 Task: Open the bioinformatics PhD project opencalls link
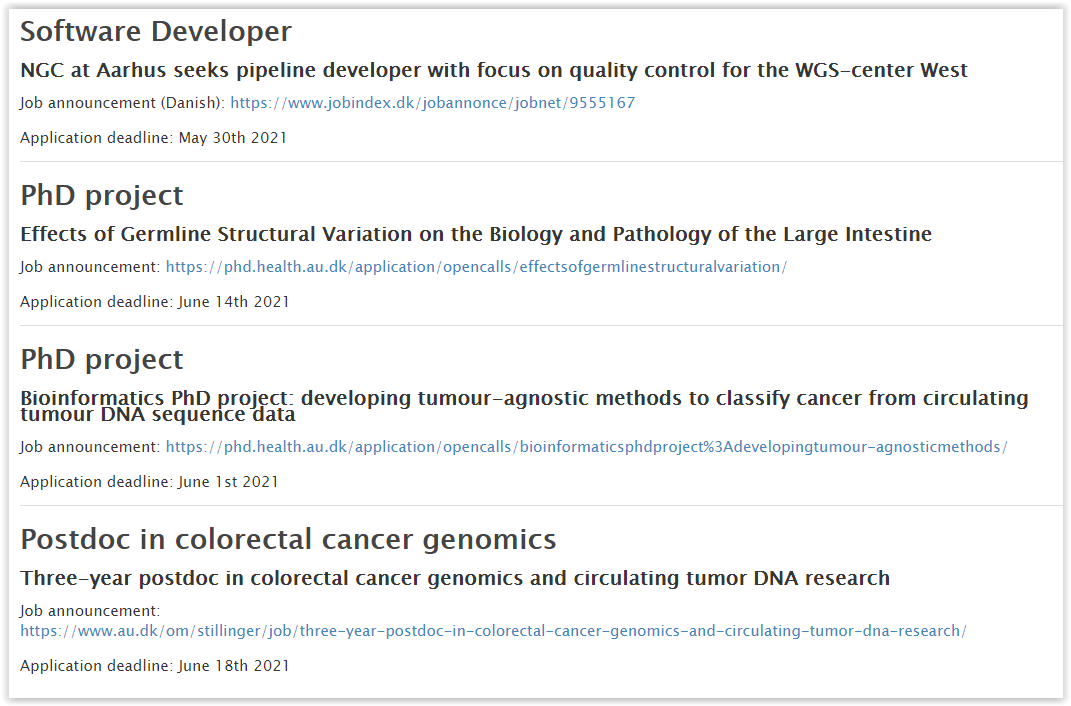[x=586, y=447]
